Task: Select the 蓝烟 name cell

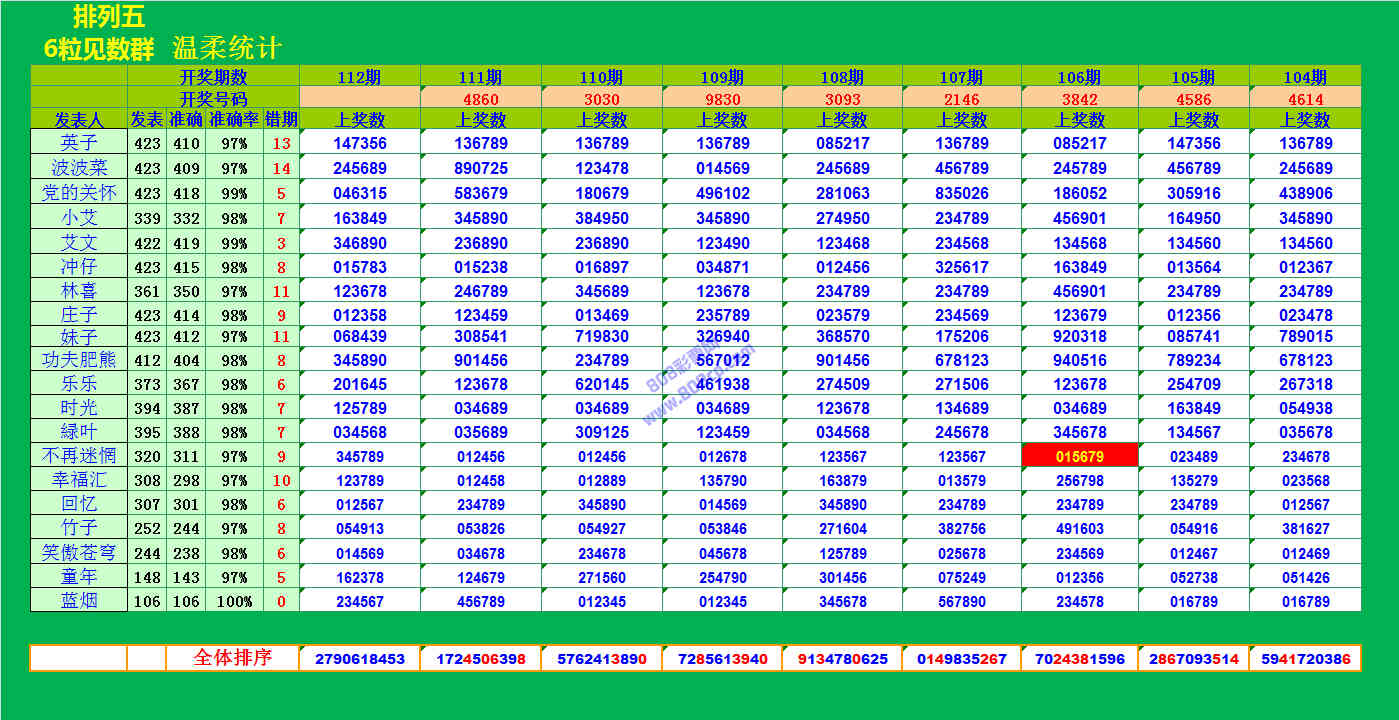Action: [79, 600]
